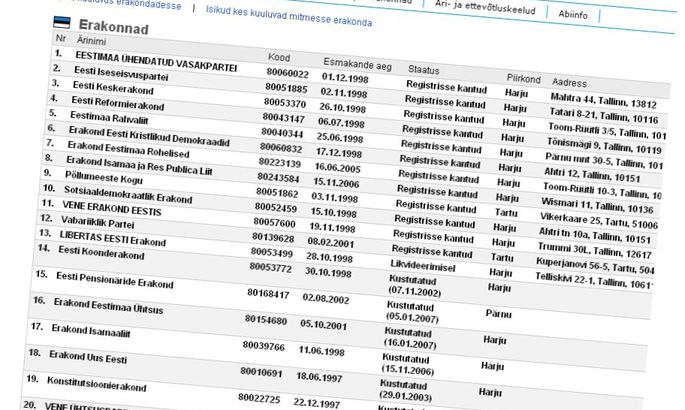This screenshot has width=685, height=410.
Task: Open the Abiinfo tab
Action: coord(573,14)
